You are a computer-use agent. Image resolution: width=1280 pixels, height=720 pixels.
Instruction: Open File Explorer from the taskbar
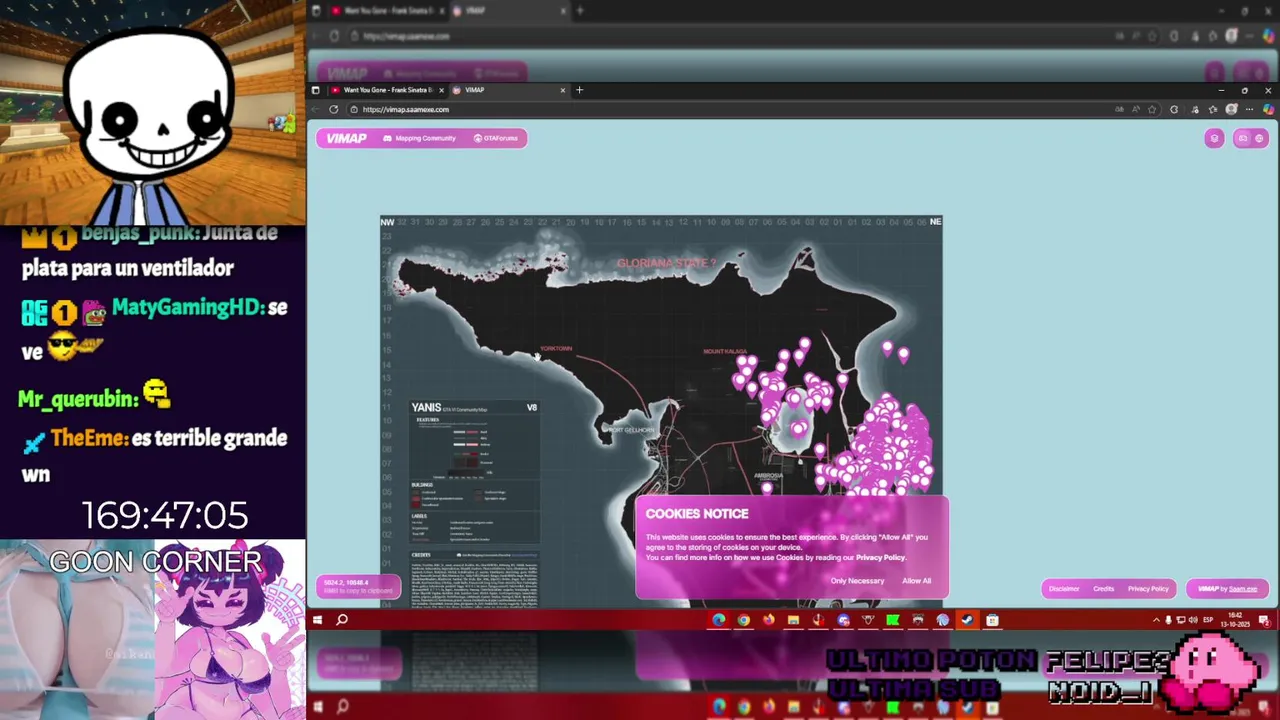pyautogui.click(x=793, y=620)
